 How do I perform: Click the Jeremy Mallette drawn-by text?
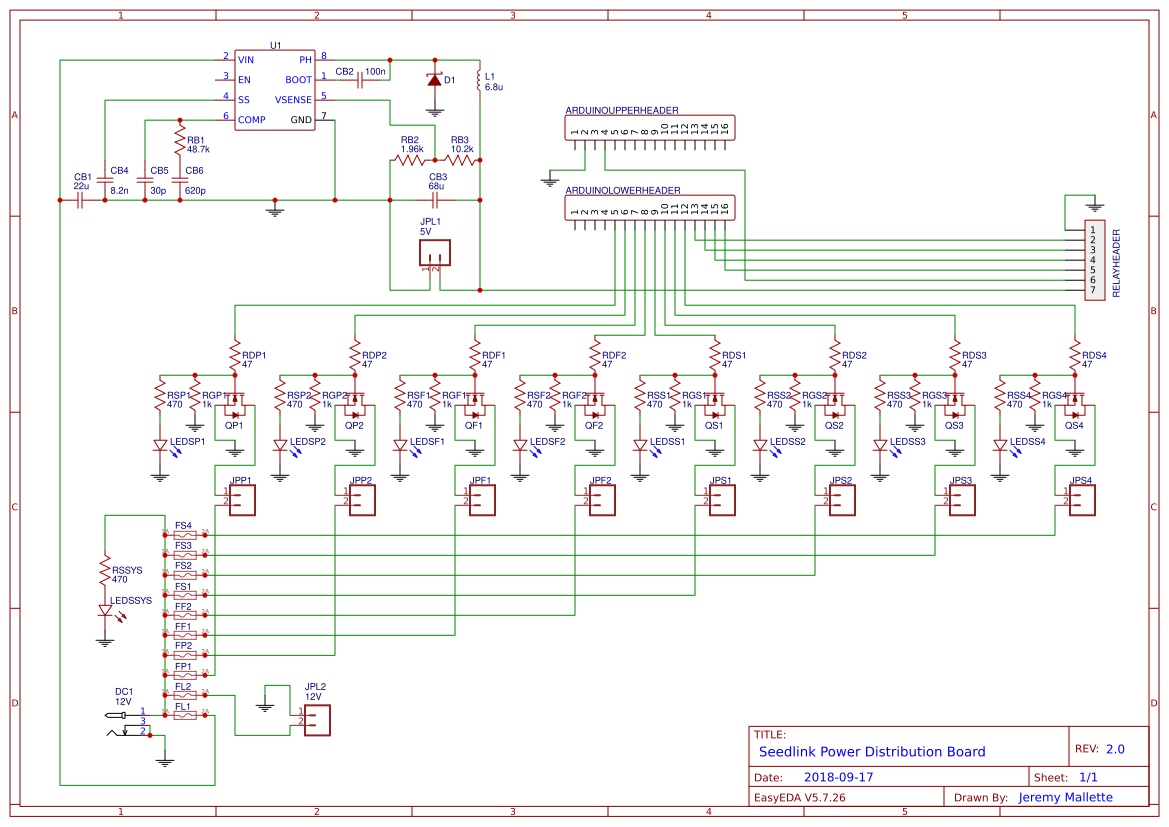click(x=1065, y=797)
